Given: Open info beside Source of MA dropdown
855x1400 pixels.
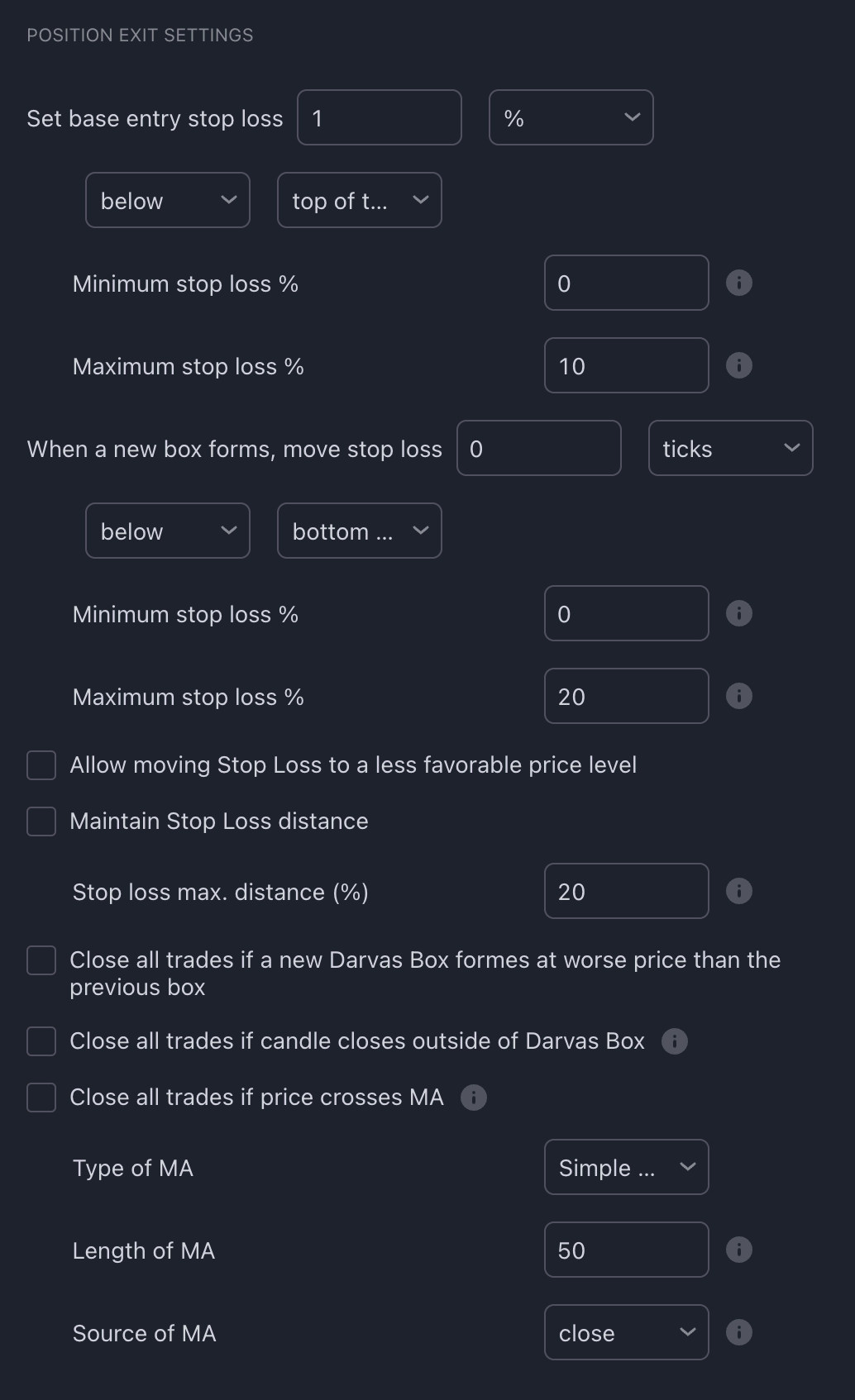Looking at the screenshot, I should tap(738, 1332).
